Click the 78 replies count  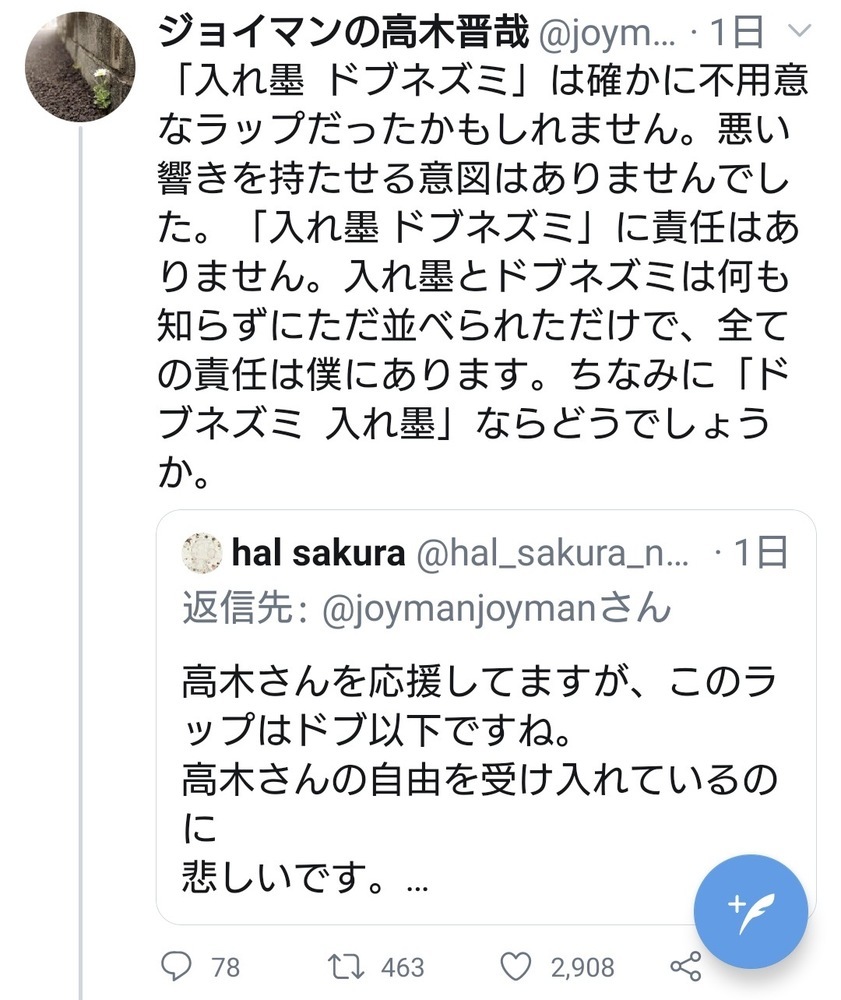(x=225, y=967)
